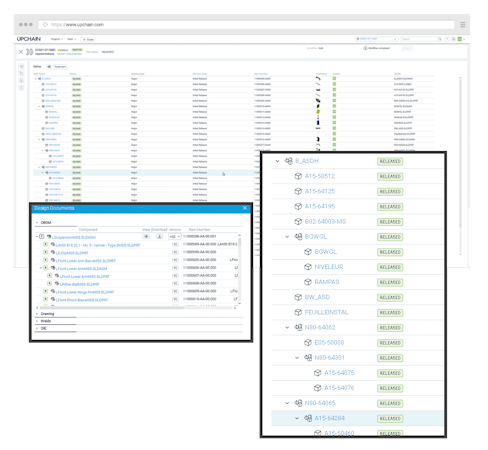This screenshot has width=488, height=450.
Task: Click the Download button for LSuspensionMSS.SLDASM
Action: click(x=159, y=237)
